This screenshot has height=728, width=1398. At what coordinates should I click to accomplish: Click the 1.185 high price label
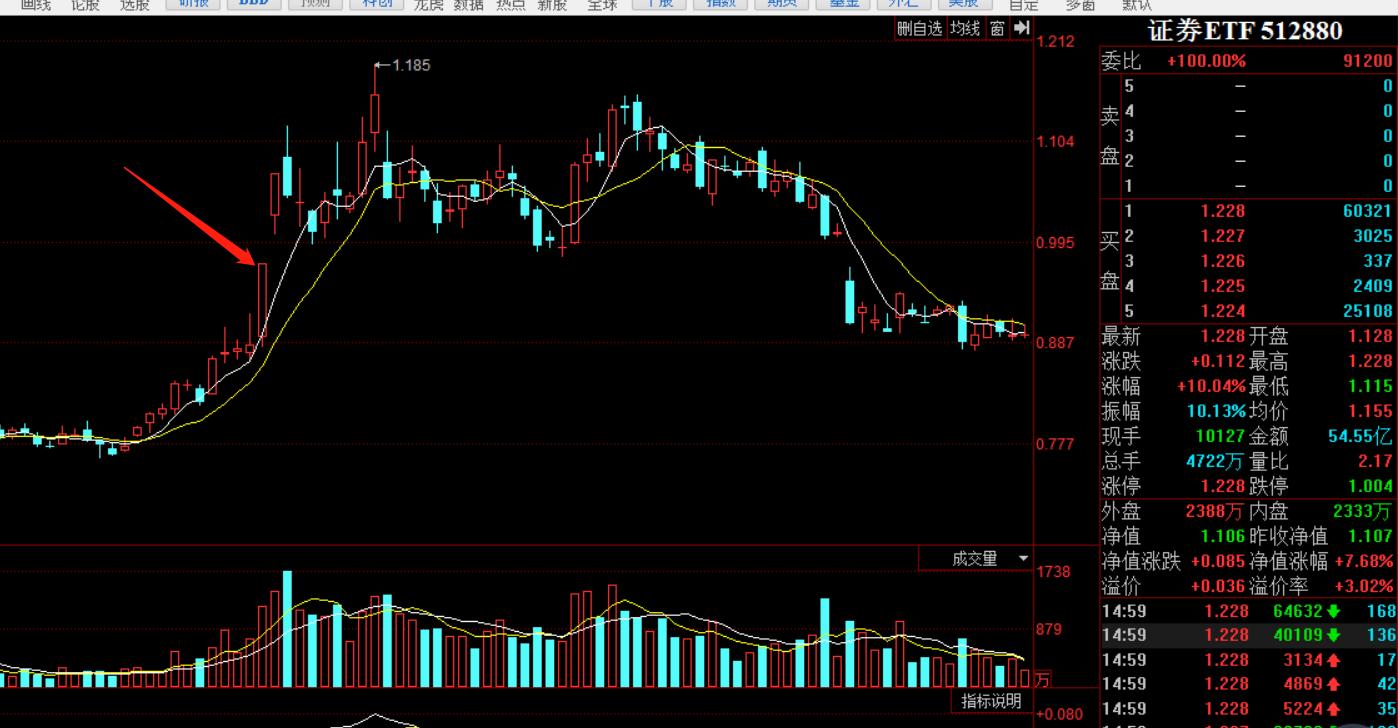pos(411,65)
